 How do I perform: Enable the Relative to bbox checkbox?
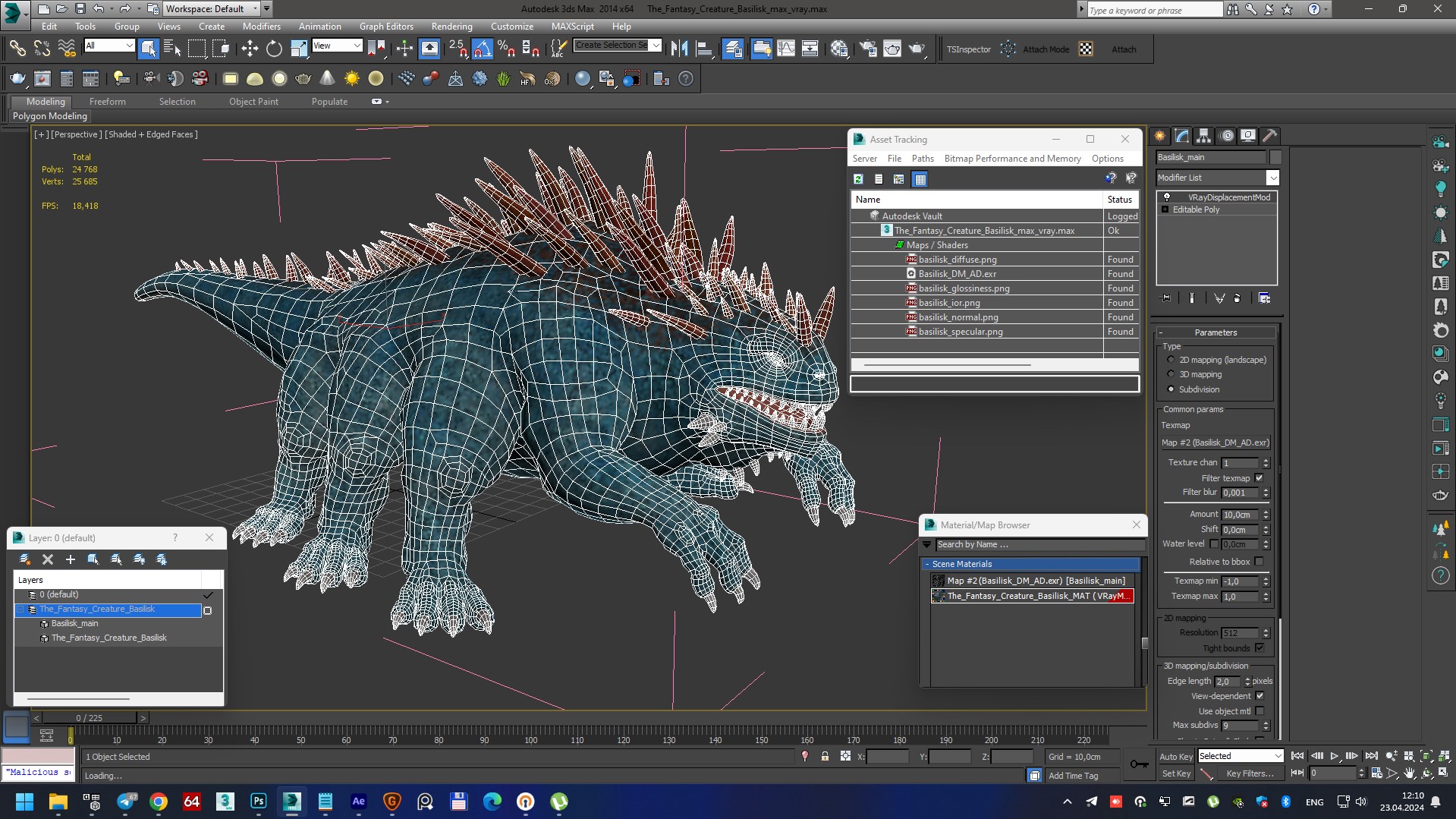coord(1259,562)
